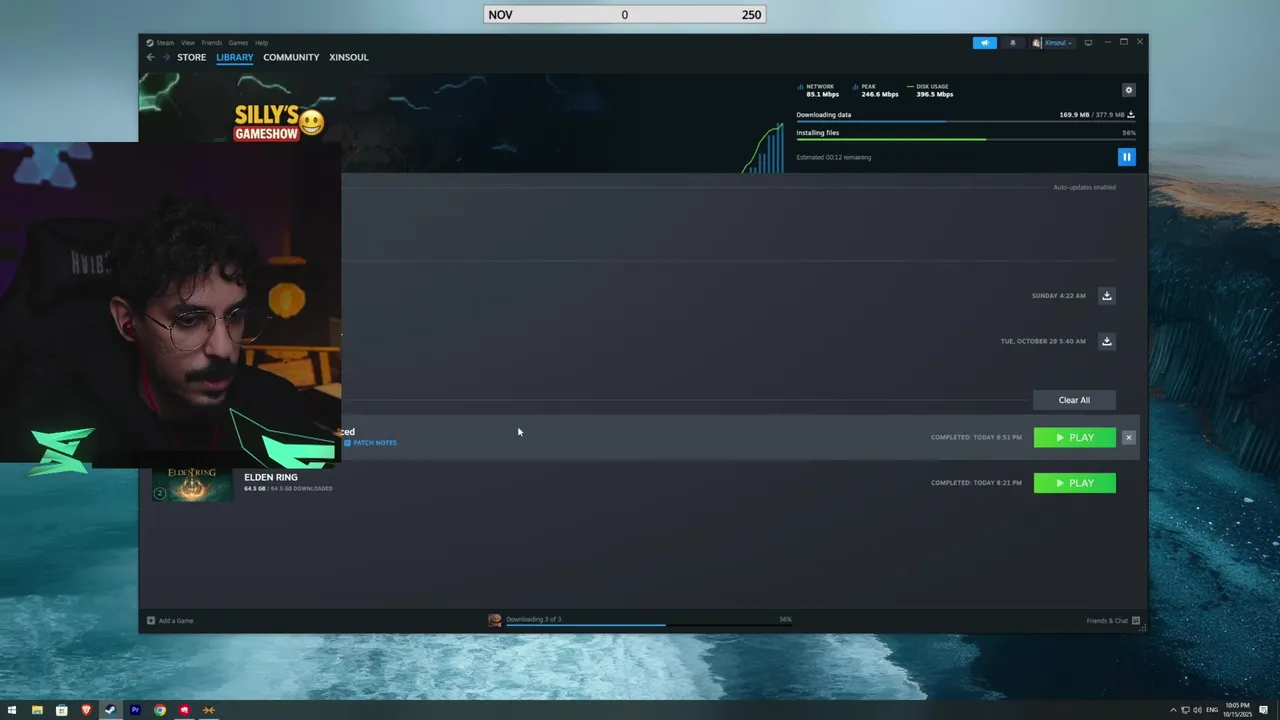Open the volume control in the tray
Image resolution: width=1280 pixels, height=720 pixels.
click(1197, 710)
